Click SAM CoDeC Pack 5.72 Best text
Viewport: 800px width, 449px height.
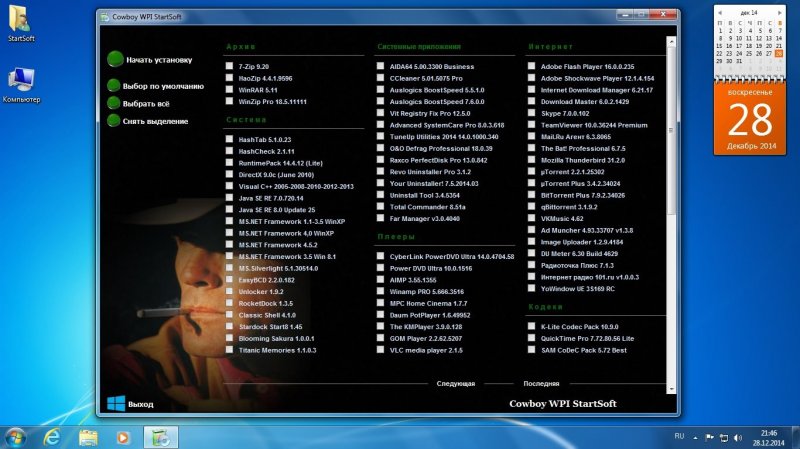click(x=584, y=350)
